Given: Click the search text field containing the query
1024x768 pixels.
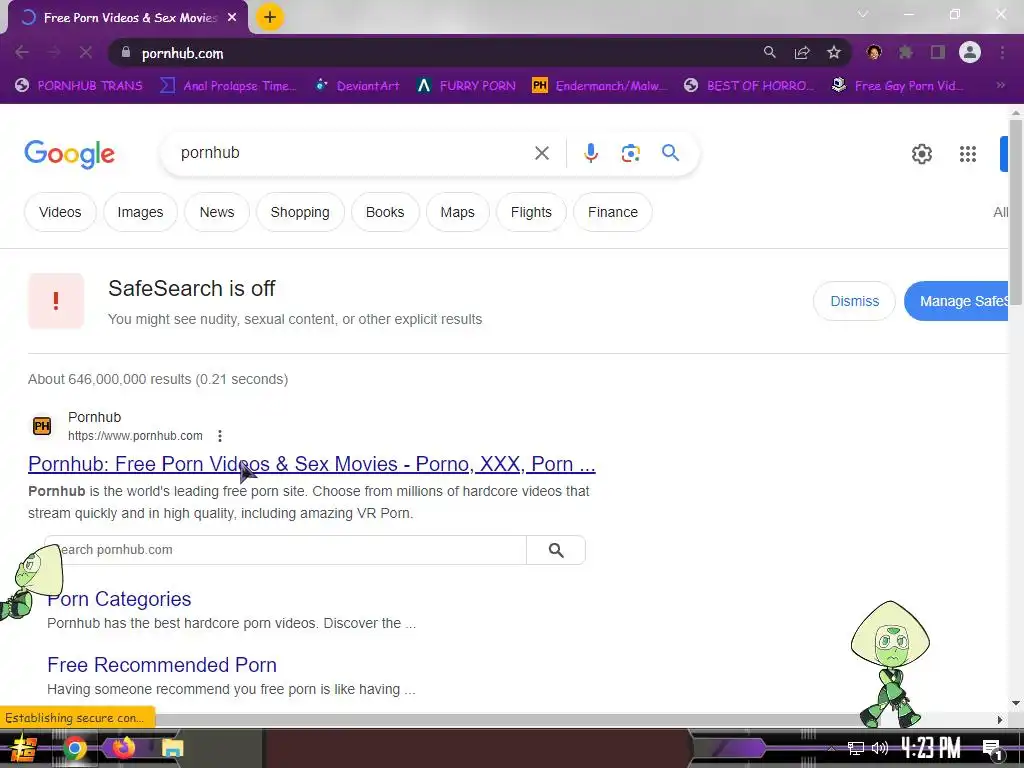Looking at the screenshot, I should point(353,153).
